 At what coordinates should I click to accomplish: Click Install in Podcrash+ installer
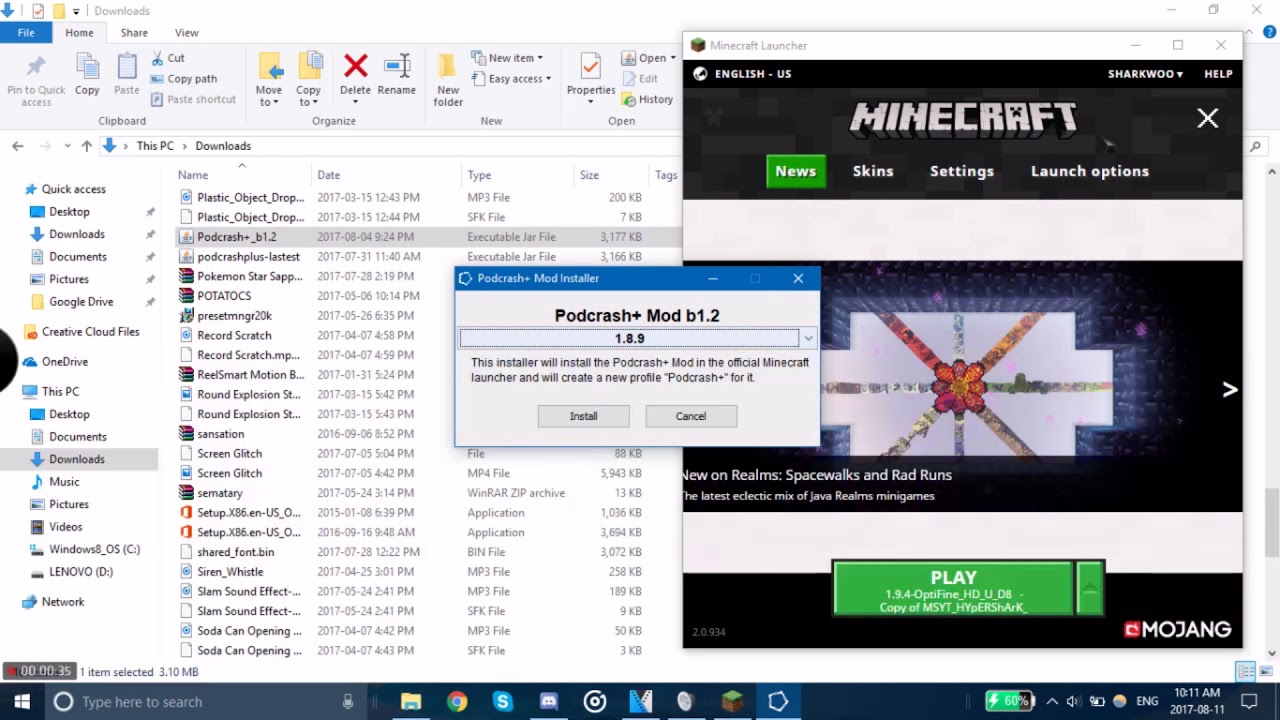pyautogui.click(x=584, y=416)
